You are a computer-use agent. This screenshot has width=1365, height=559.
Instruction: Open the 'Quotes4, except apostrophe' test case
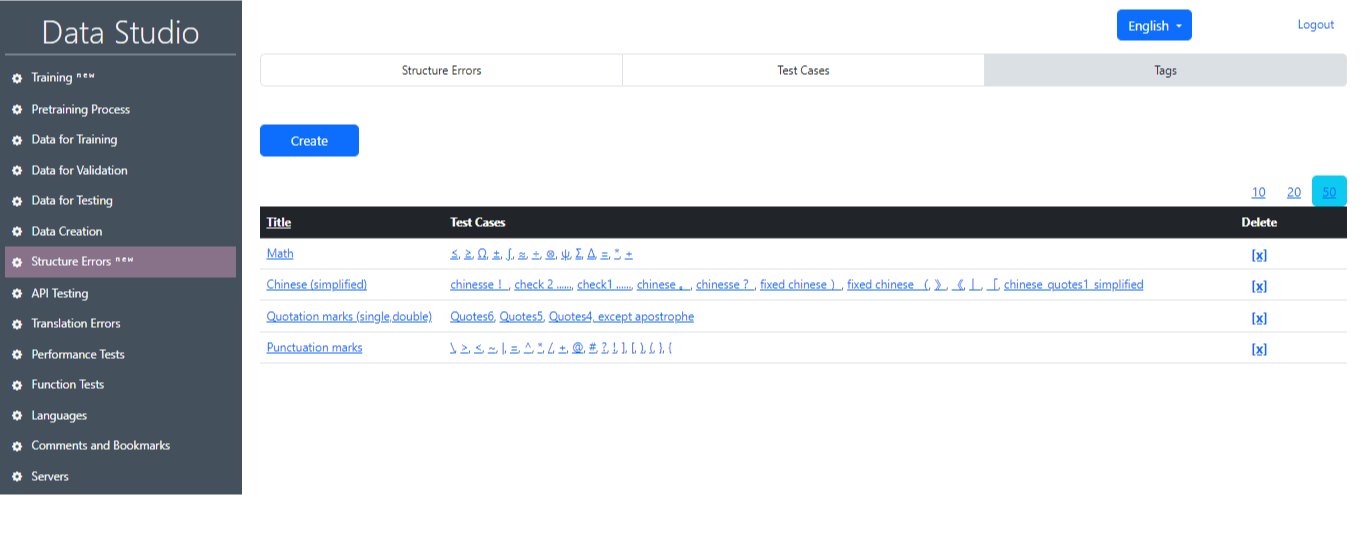click(x=621, y=317)
